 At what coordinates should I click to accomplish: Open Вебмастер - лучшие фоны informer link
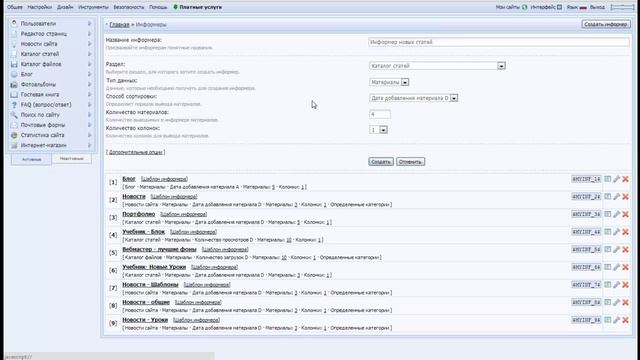coord(159,249)
